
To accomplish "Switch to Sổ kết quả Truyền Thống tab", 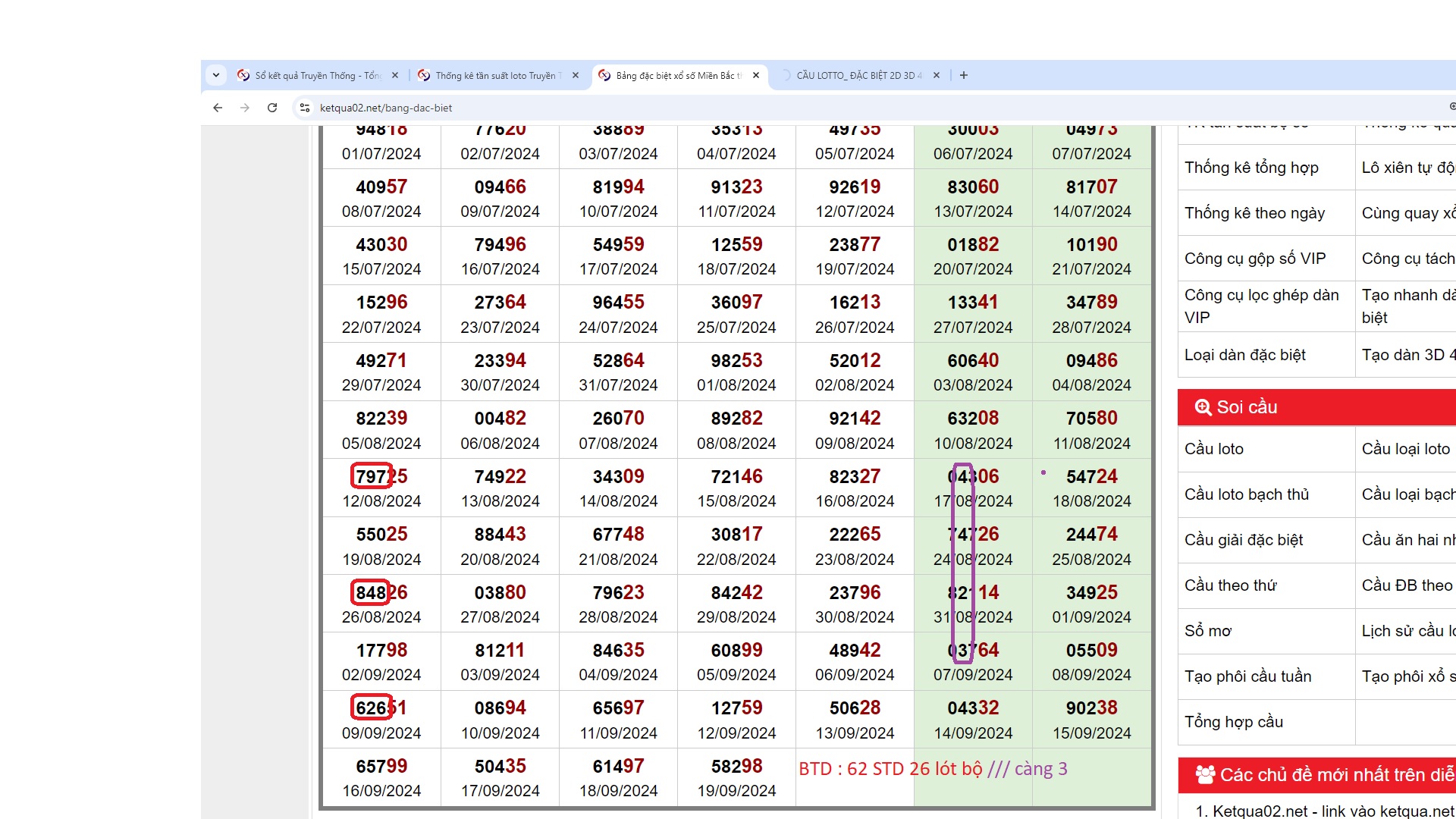I will (317, 75).
